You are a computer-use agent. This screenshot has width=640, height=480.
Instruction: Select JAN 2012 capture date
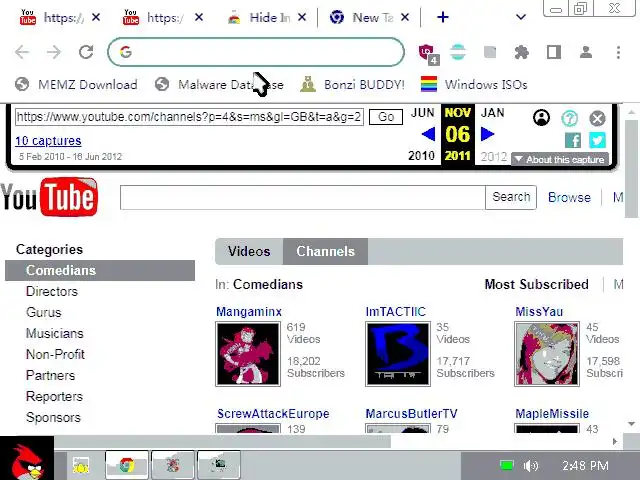pyautogui.click(x=493, y=113)
